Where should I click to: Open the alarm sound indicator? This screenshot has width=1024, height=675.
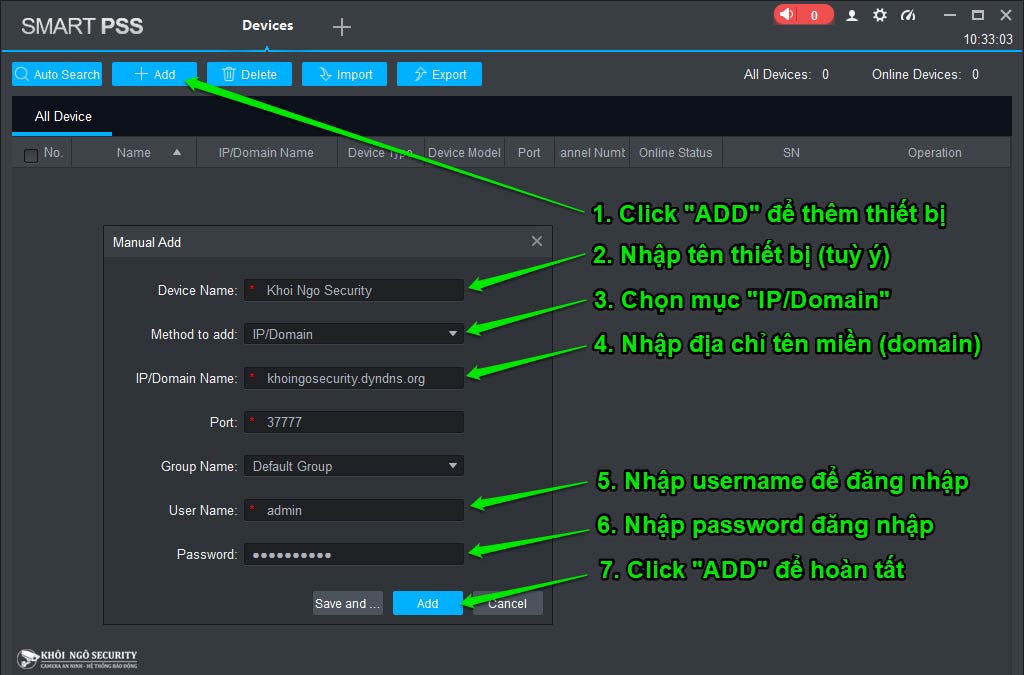coord(803,14)
